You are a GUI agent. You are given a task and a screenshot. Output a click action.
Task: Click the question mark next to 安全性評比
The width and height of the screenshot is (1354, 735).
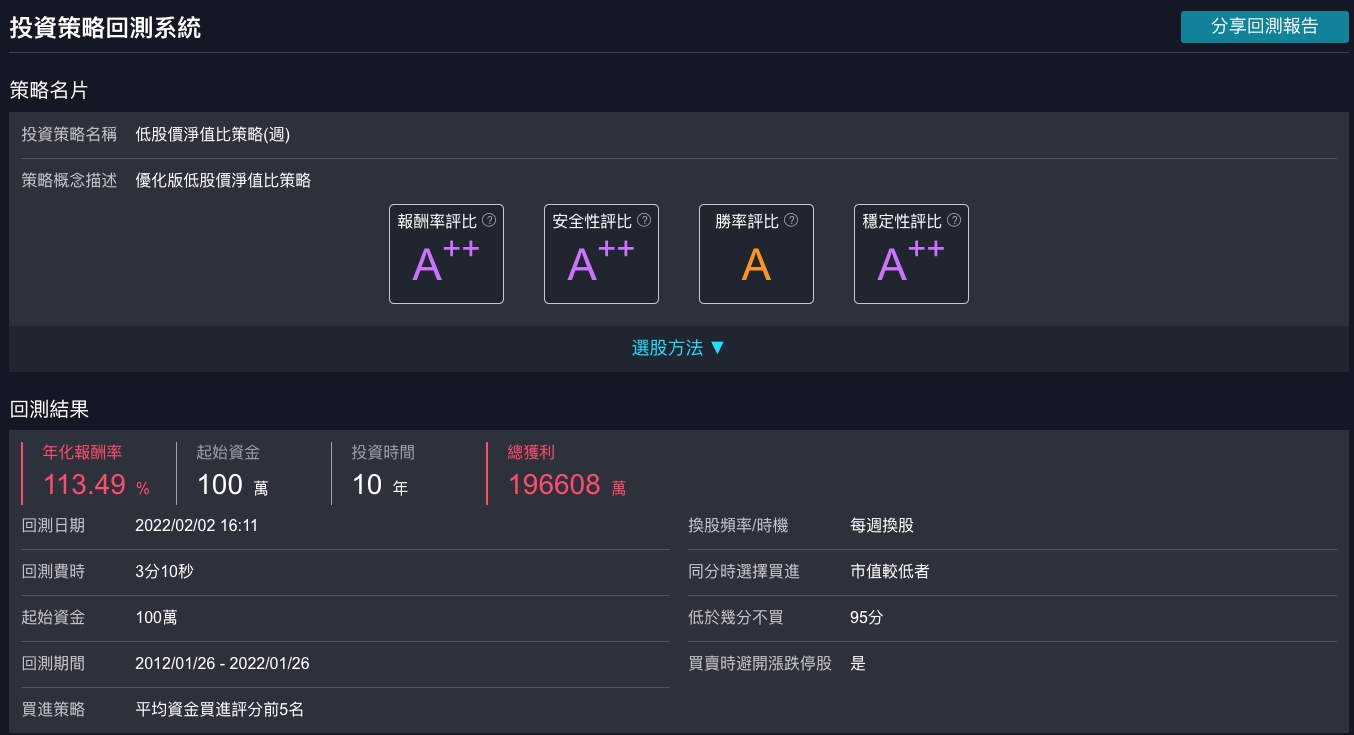coord(644,221)
